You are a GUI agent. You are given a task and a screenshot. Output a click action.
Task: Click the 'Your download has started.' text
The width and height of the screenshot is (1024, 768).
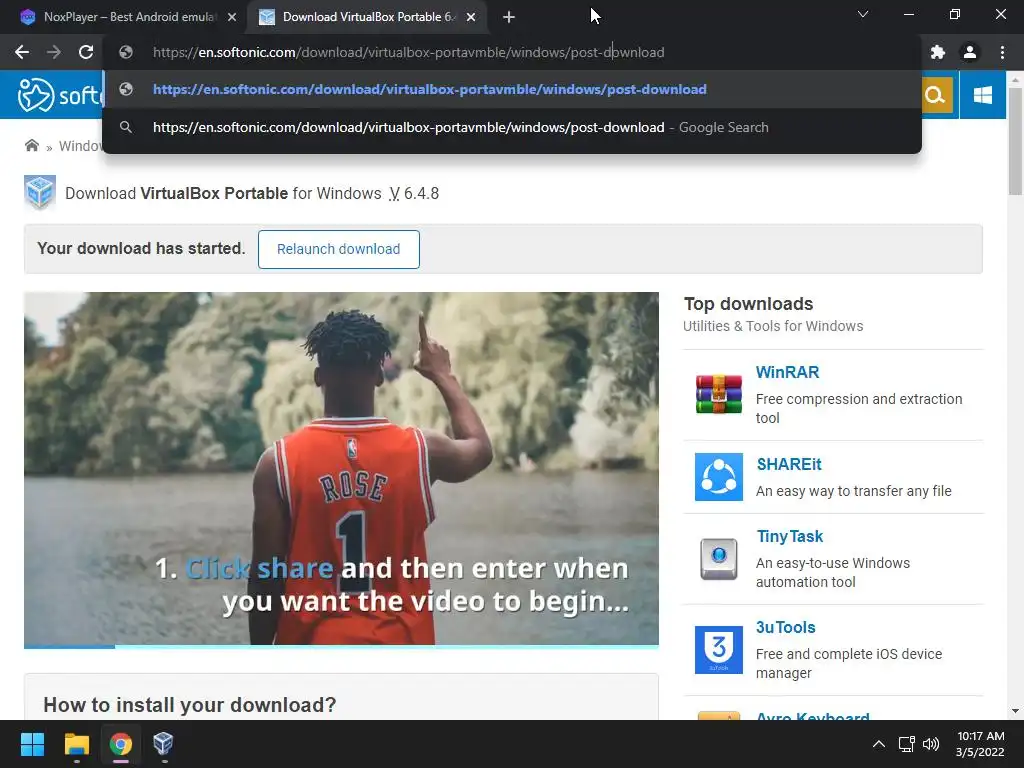(x=141, y=248)
